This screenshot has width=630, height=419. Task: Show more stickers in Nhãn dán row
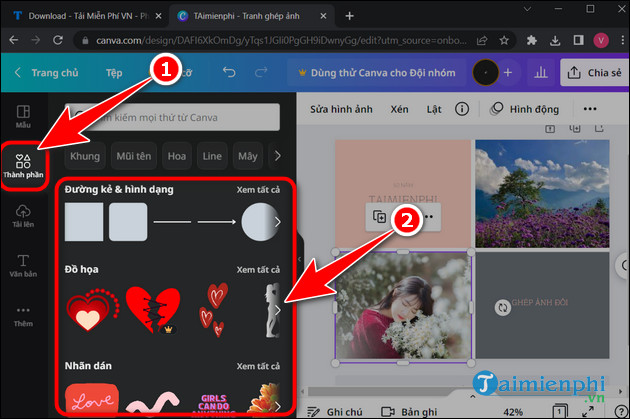tap(278, 406)
